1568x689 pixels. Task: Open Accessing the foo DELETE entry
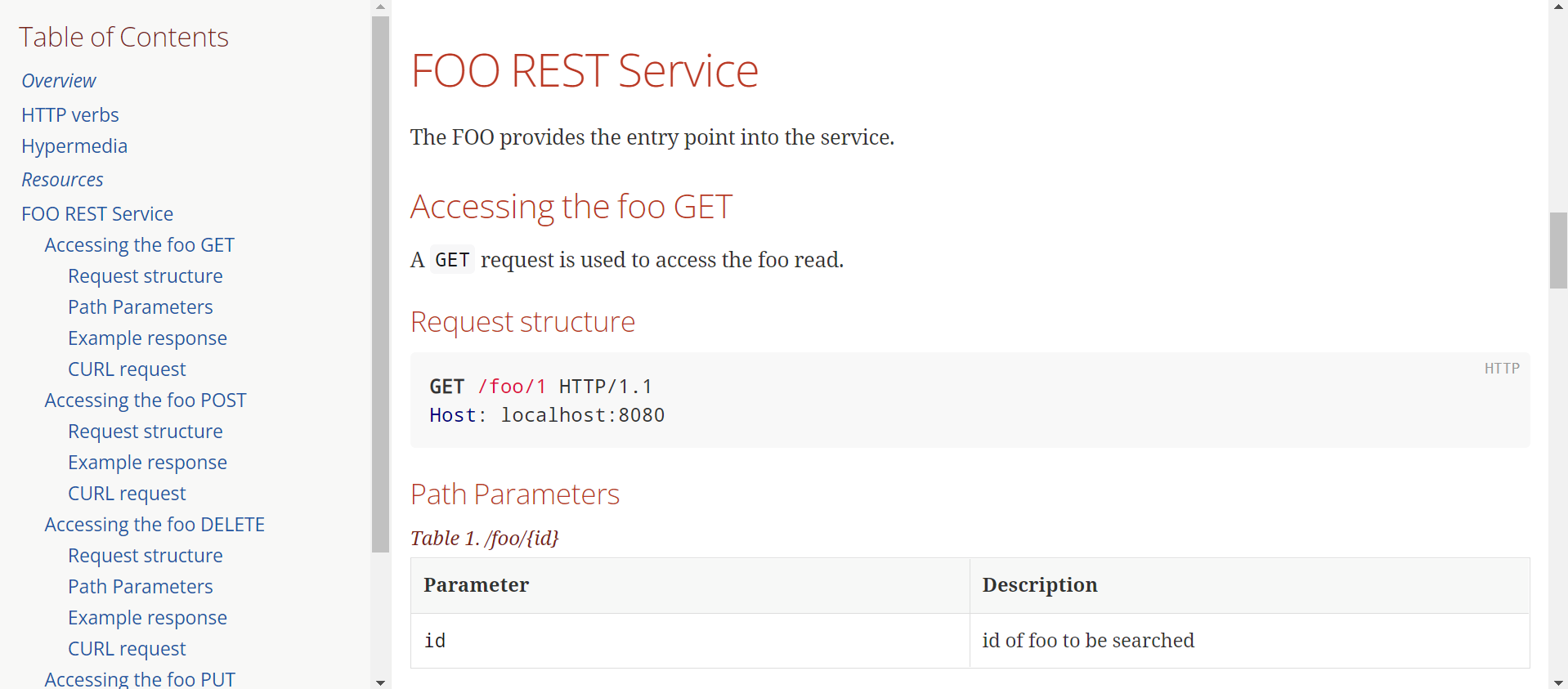(x=155, y=525)
